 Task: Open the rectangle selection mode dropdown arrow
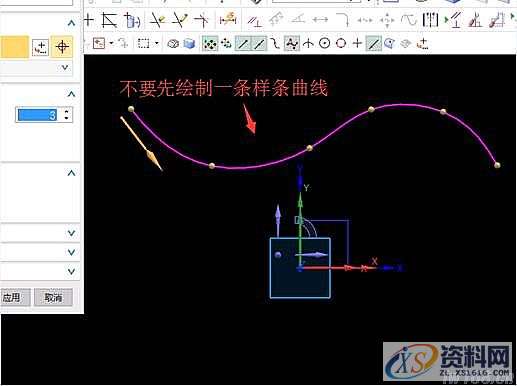(x=156, y=44)
